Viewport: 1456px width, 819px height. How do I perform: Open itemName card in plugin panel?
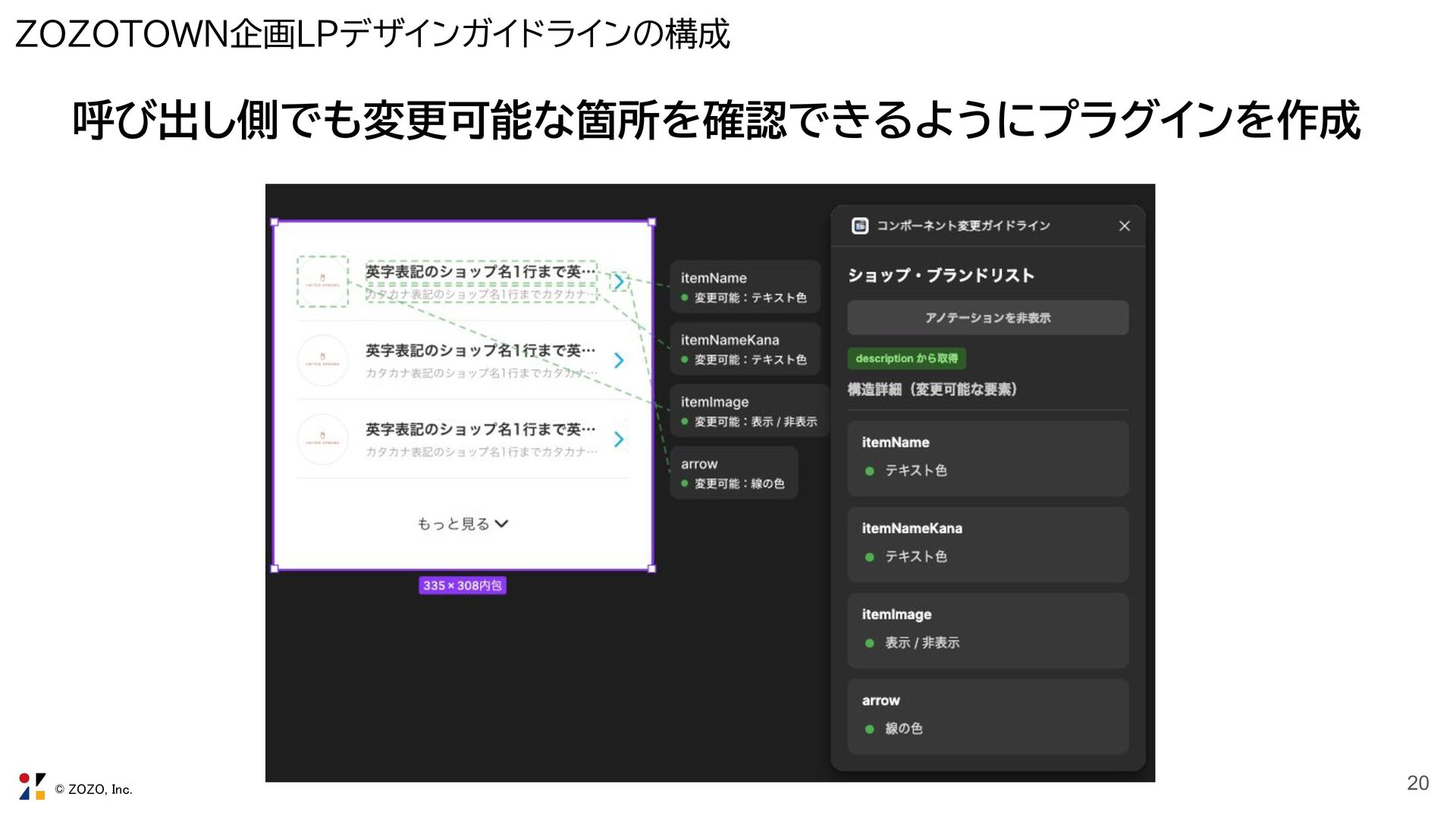coord(987,458)
